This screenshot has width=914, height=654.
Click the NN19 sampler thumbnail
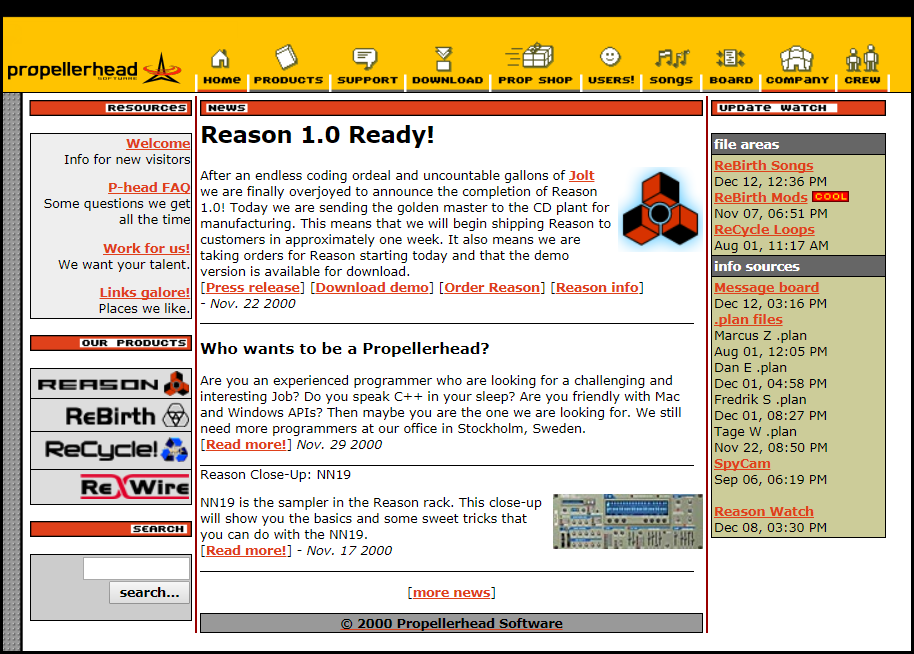click(628, 521)
